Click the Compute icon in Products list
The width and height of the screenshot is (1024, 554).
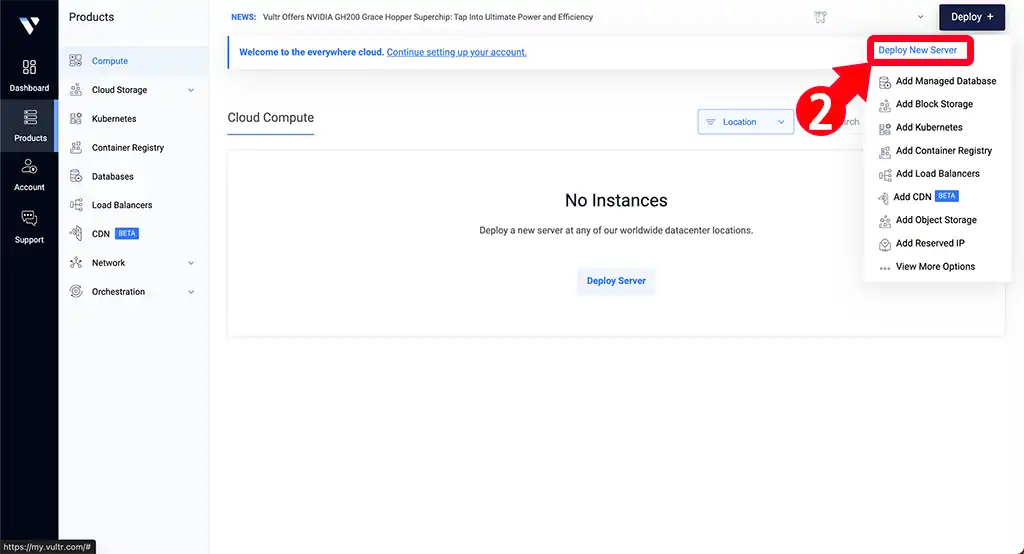pyautogui.click(x=76, y=60)
